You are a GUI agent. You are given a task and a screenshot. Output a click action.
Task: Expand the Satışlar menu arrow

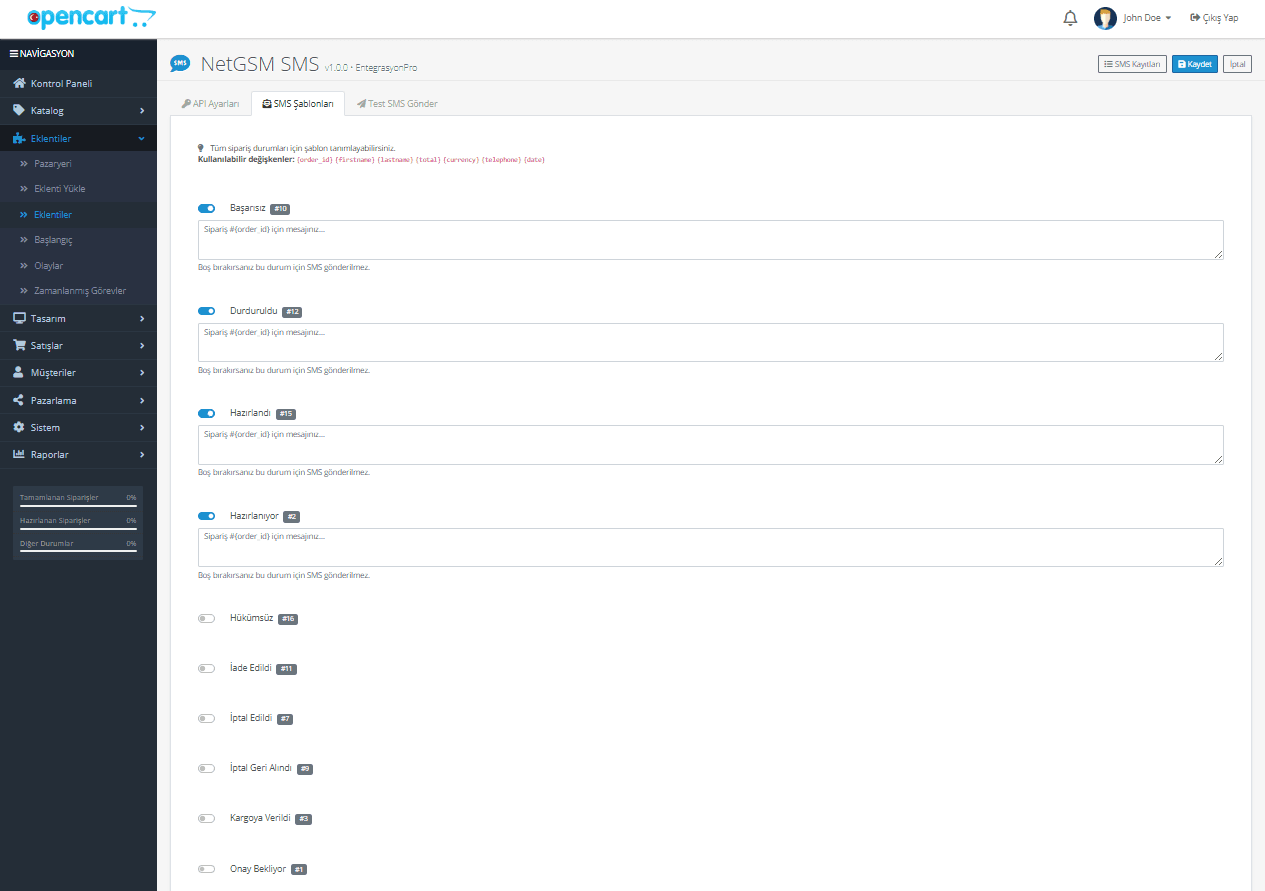coord(142,345)
